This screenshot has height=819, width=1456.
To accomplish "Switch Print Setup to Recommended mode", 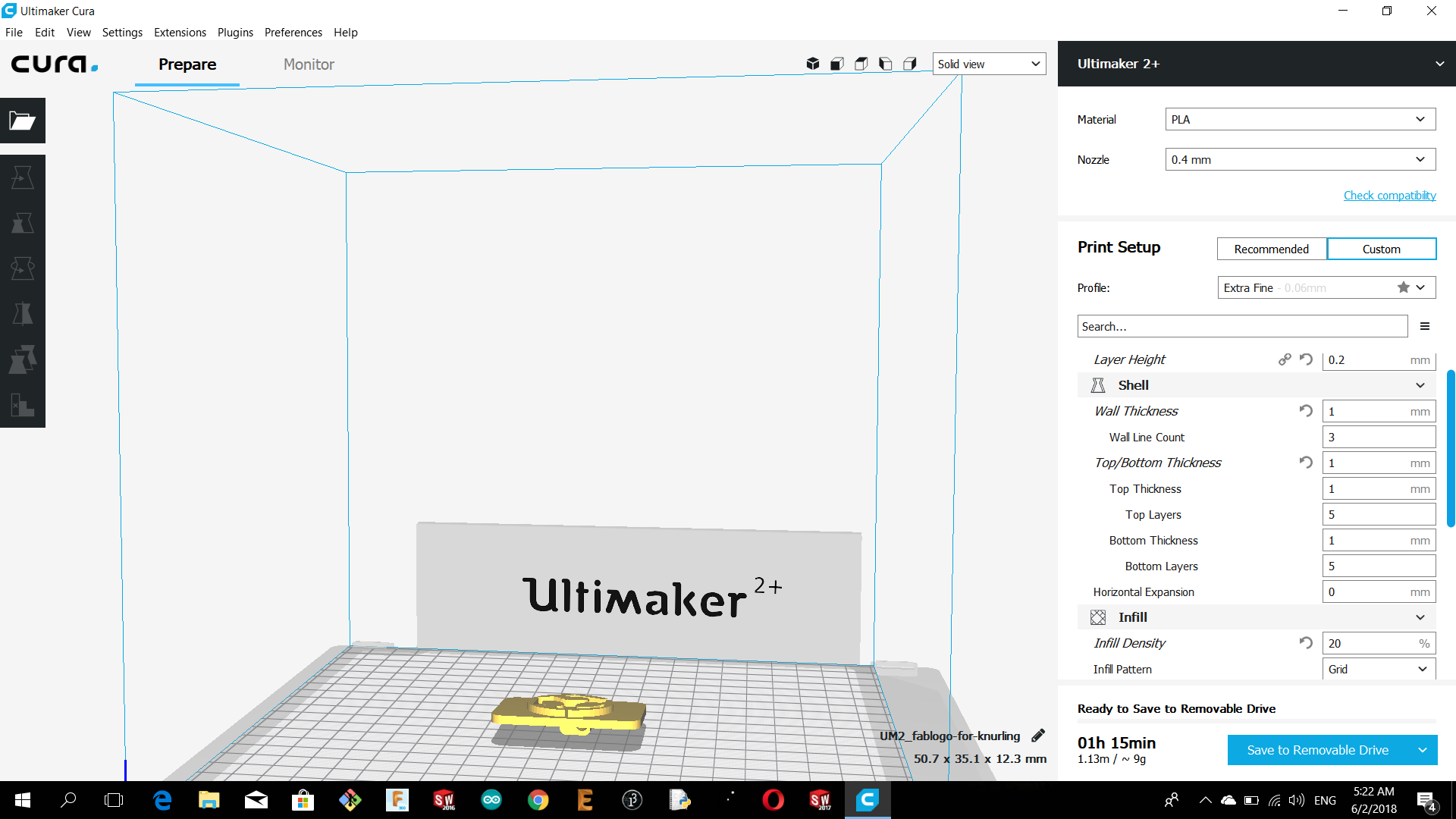I will click(1272, 249).
